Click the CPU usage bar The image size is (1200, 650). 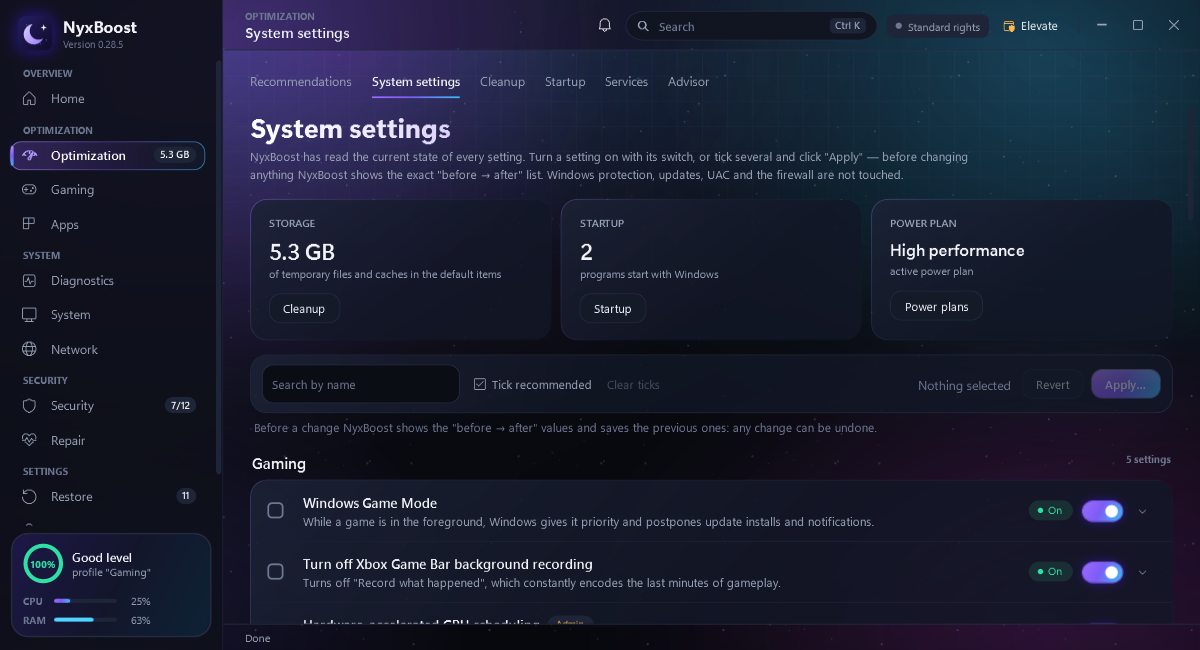tap(84, 601)
